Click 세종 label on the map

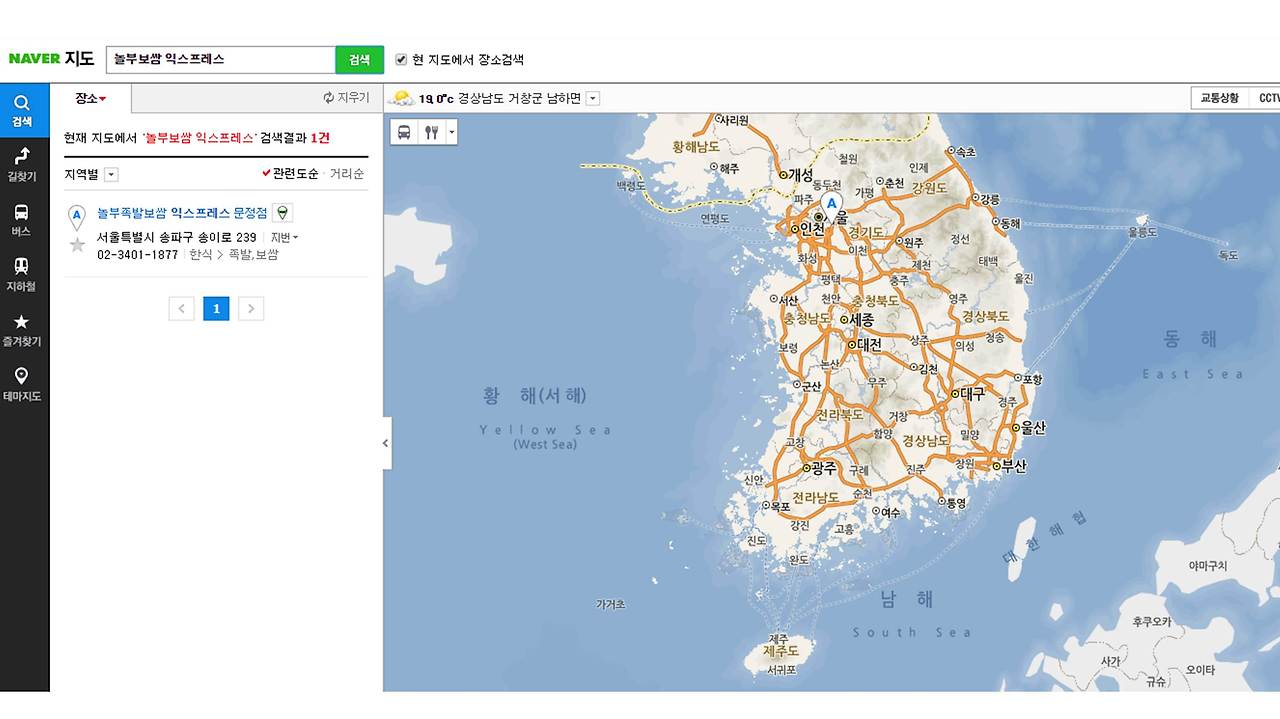[x=861, y=320]
